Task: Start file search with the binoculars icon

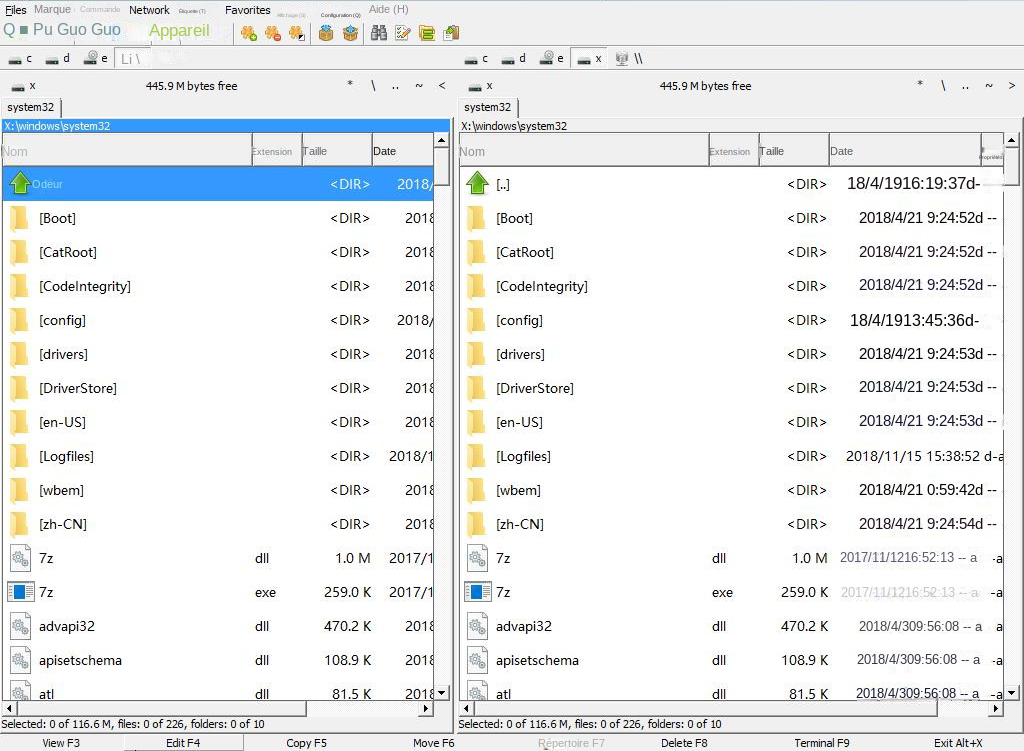Action: pos(380,33)
